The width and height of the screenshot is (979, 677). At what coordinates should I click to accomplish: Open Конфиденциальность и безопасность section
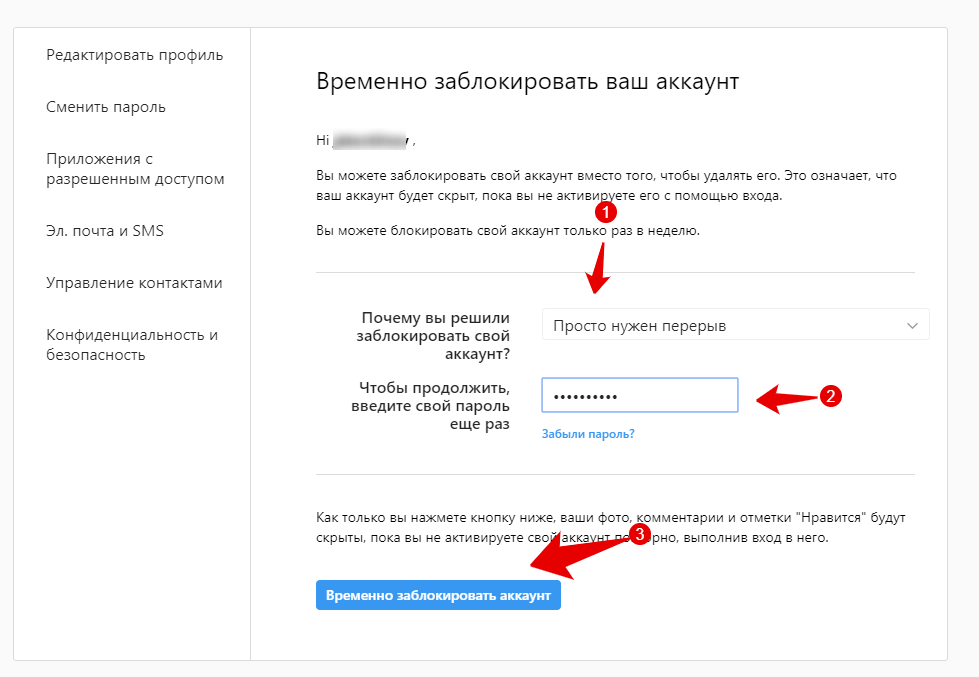click(132, 345)
